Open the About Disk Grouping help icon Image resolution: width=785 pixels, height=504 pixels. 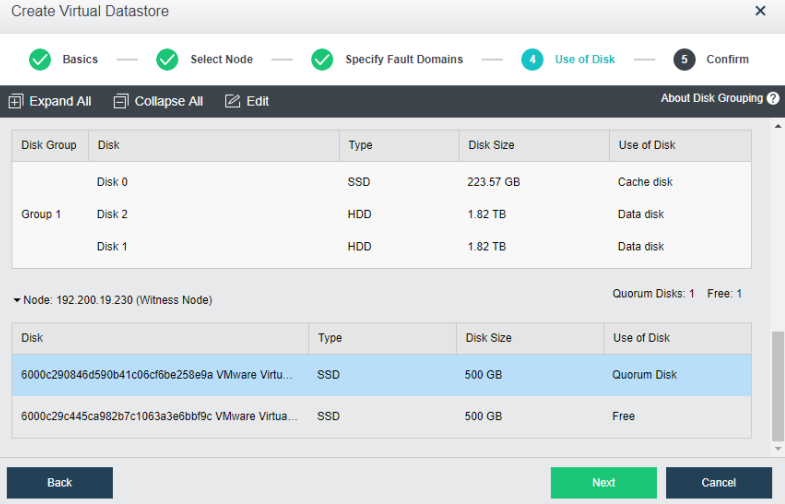point(772,99)
